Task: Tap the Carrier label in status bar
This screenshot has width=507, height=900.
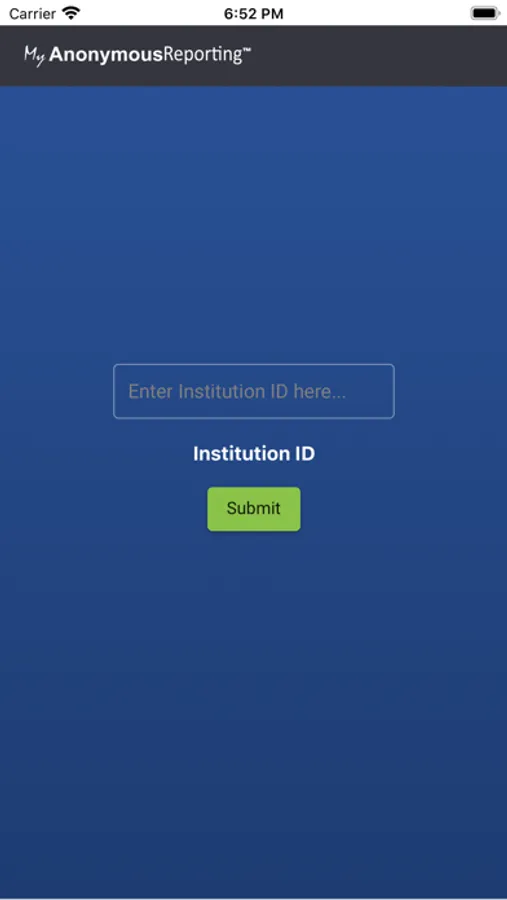Action: [x=32, y=14]
